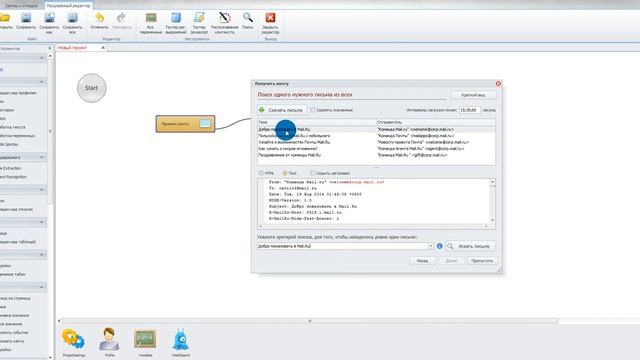Tick the Скрыть заголовки checkbox
The image size is (640, 360).
(x=313, y=173)
